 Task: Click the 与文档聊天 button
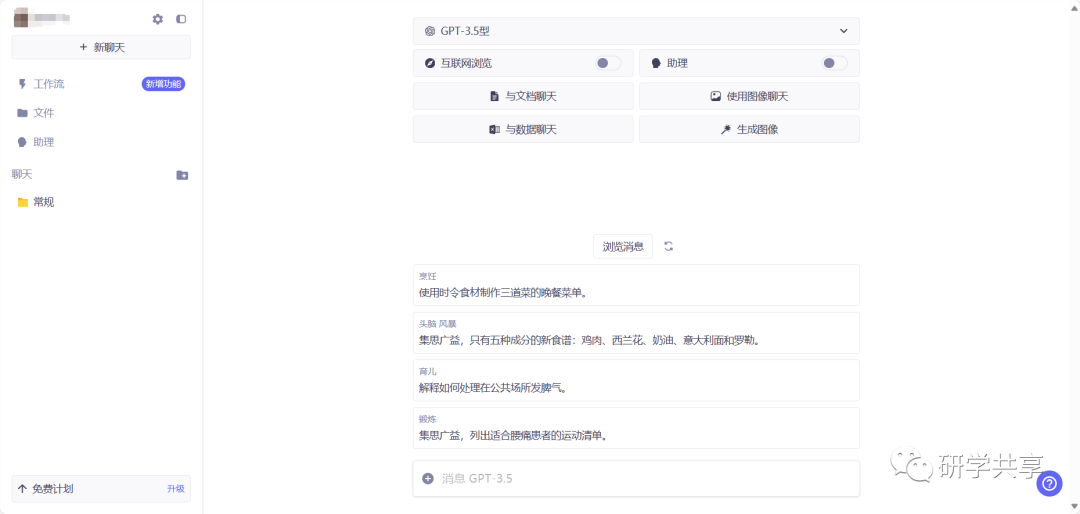523,96
